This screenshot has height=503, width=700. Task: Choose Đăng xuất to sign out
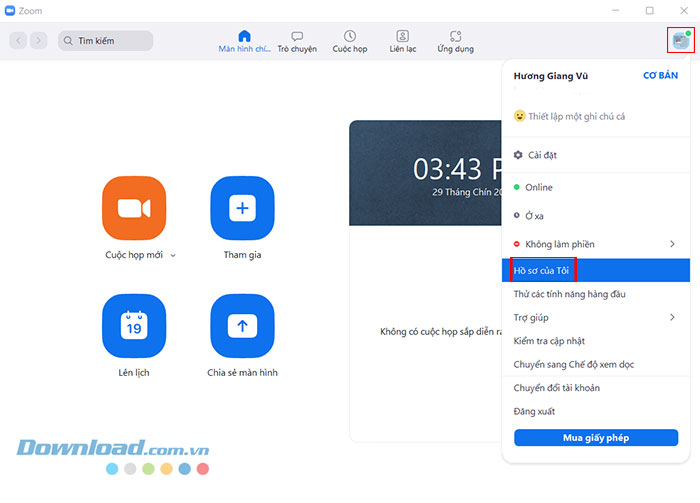(x=534, y=411)
